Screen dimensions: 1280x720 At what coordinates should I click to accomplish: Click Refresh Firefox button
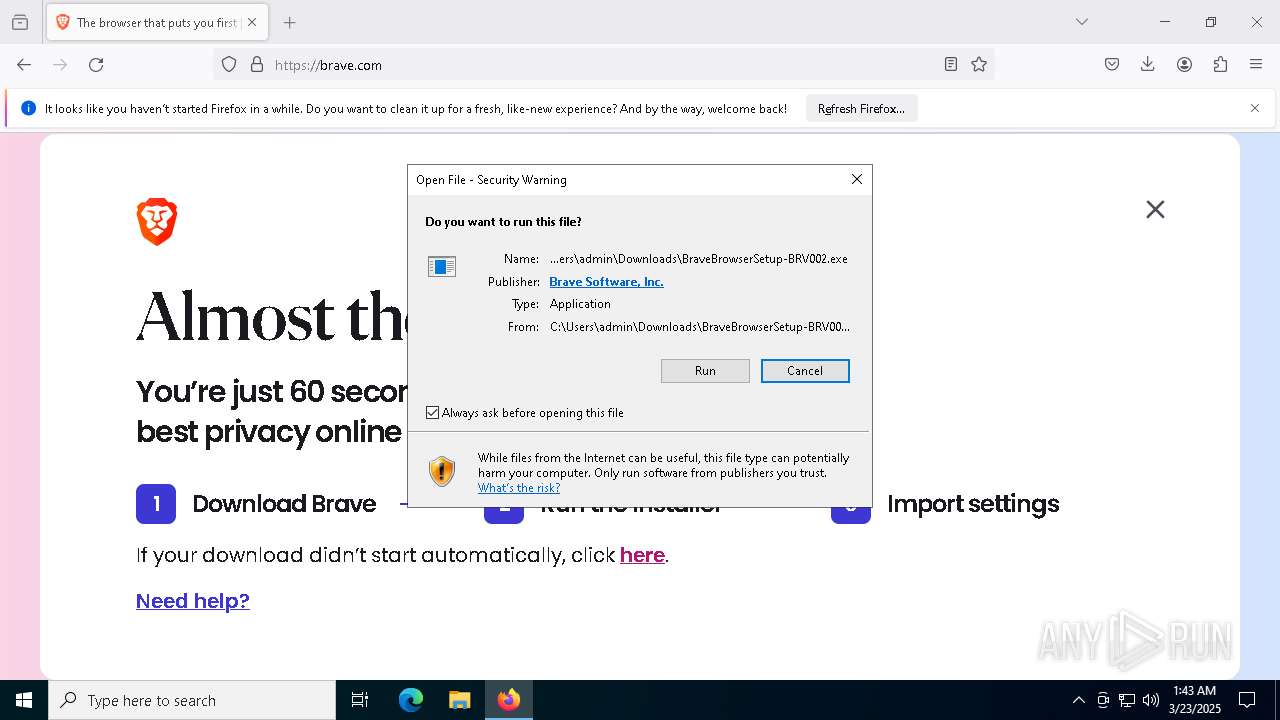pos(861,108)
